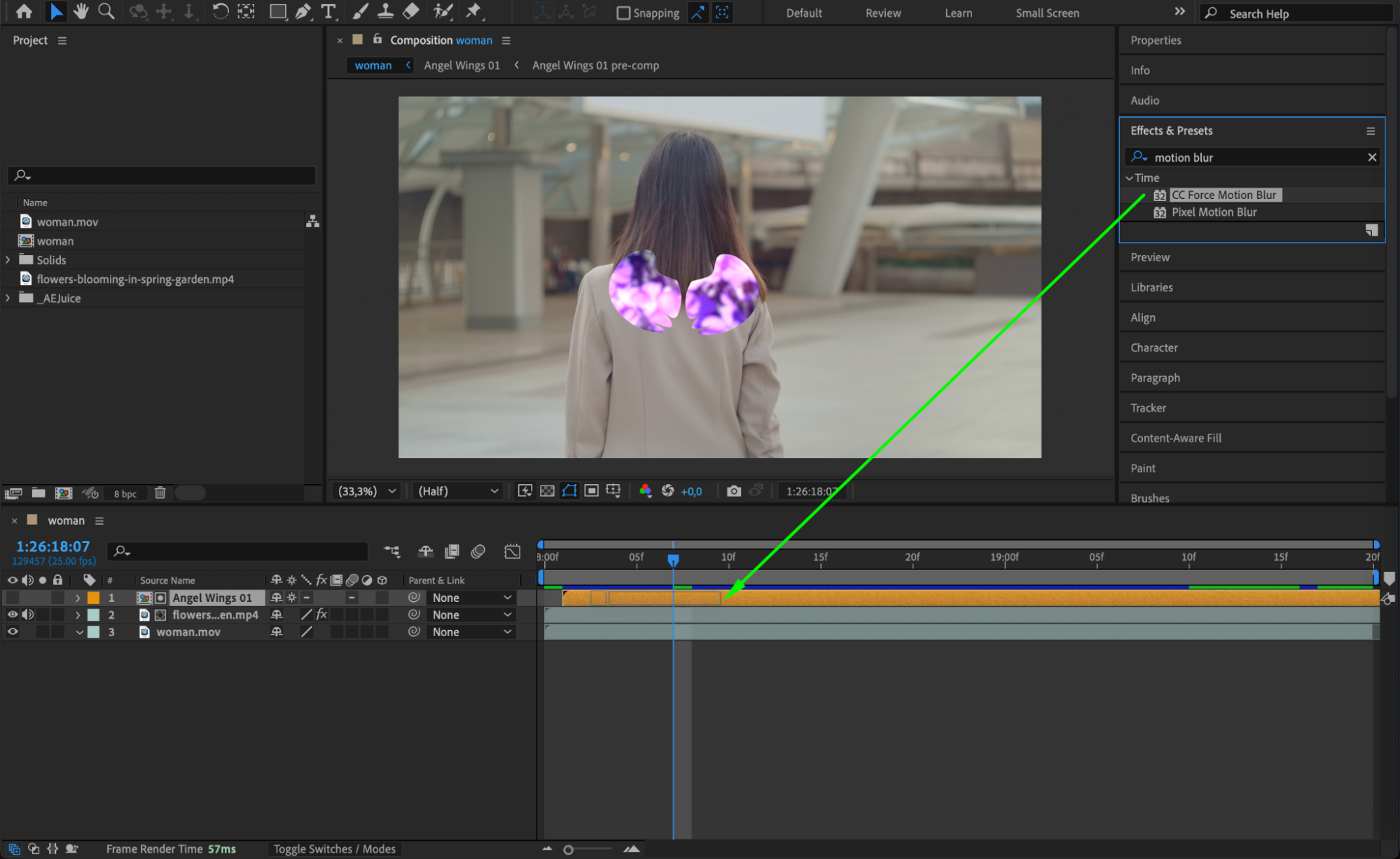Image resolution: width=1400 pixels, height=859 pixels.
Task: Click Toggle Switches / Modes button
Action: (x=334, y=849)
